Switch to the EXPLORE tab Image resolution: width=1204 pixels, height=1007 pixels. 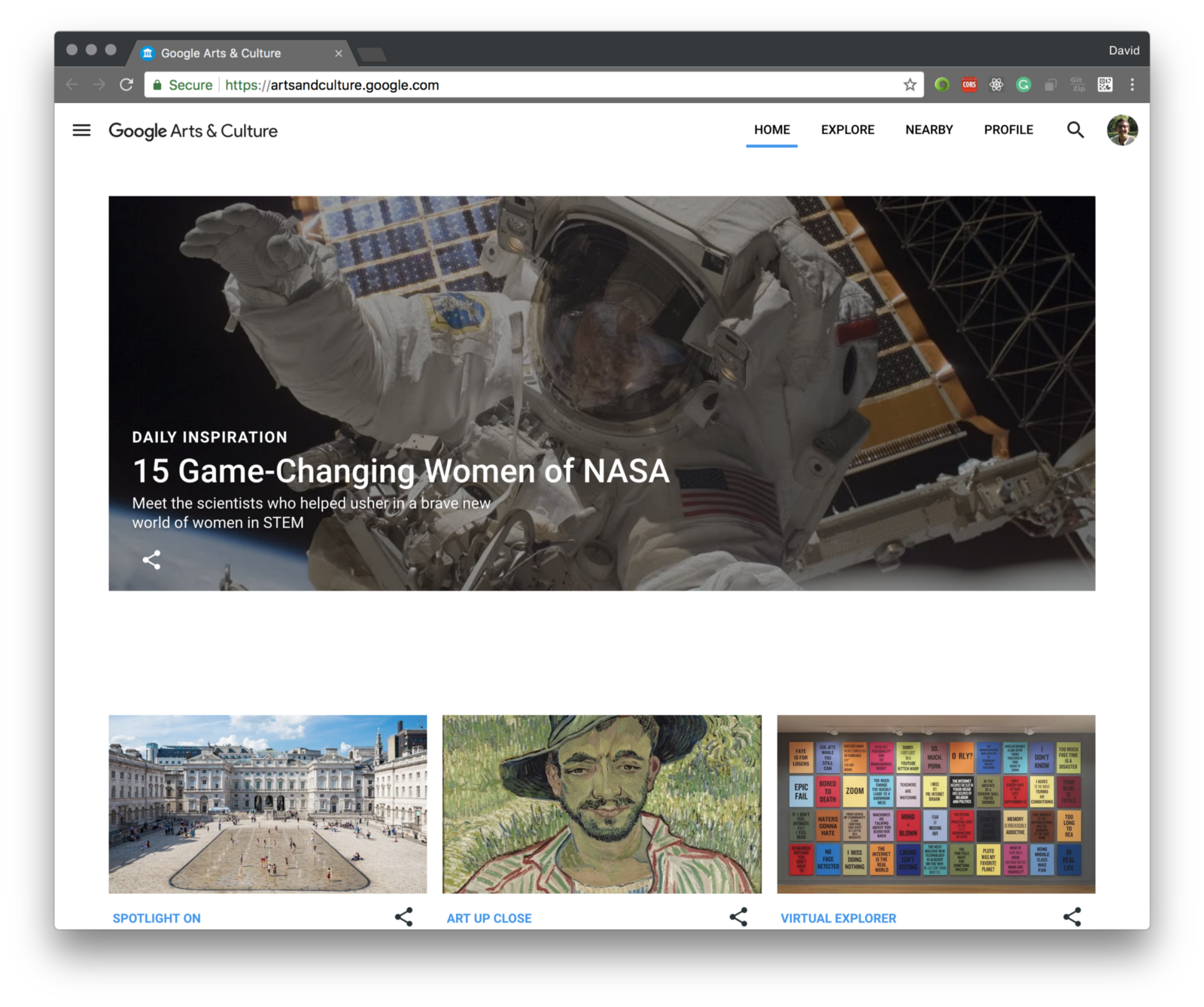(x=847, y=129)
